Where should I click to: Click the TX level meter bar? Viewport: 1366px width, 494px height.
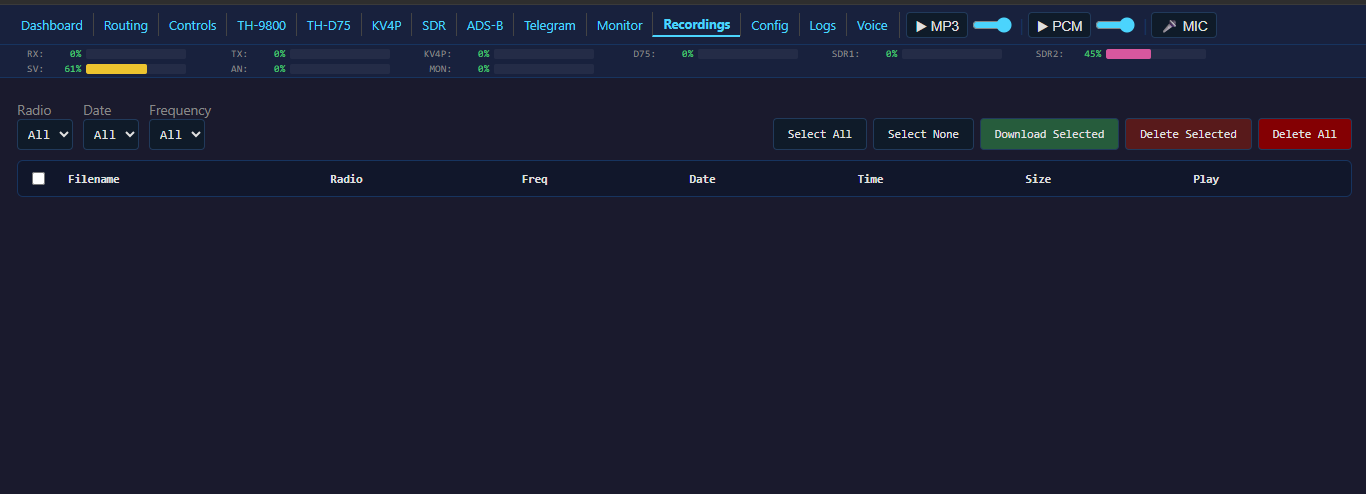pyautogui.click(x=340, y=54)
